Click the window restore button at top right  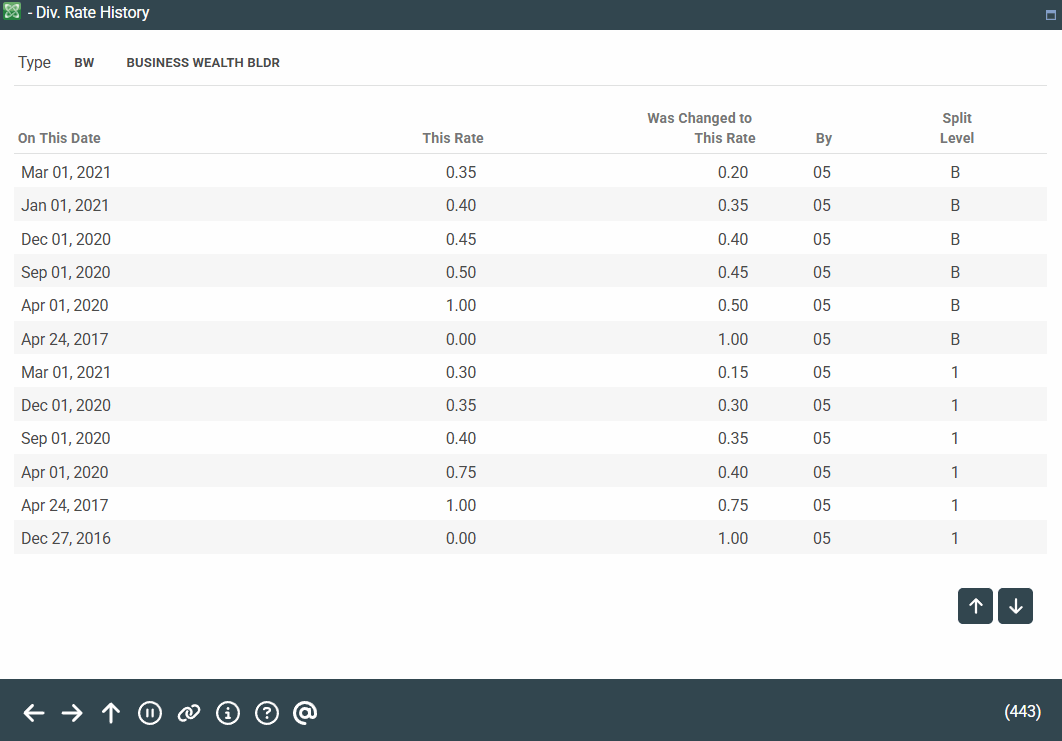point(1050,16)
